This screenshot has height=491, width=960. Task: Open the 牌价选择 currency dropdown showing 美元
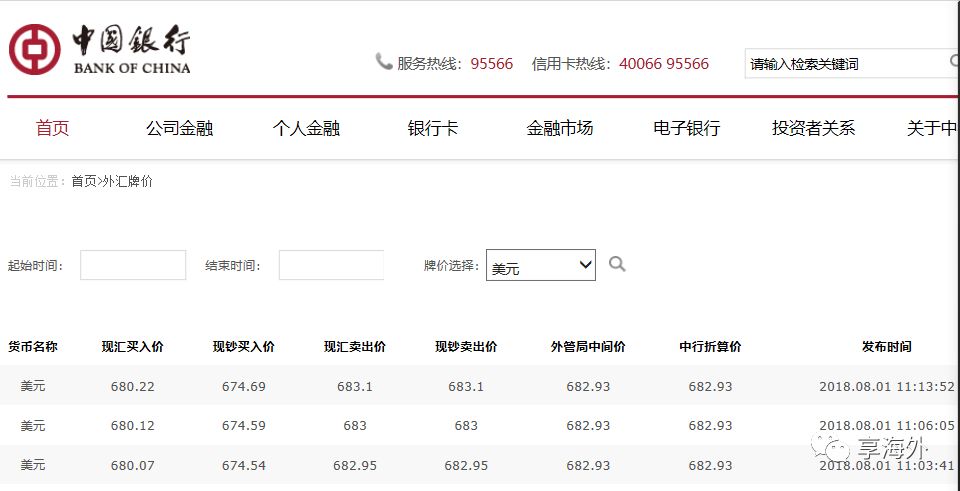pyautogui.click(x=541, y=265)
